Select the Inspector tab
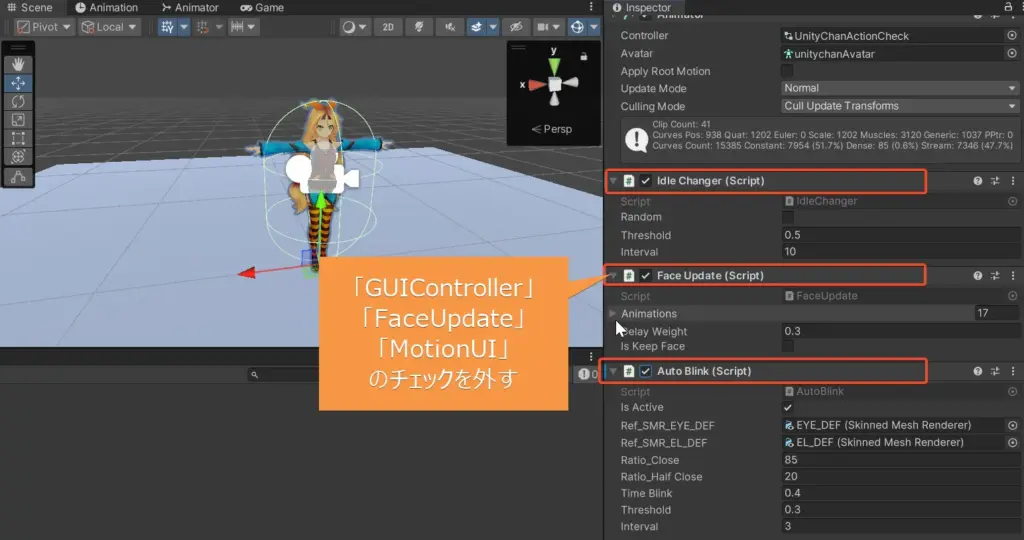Viewport: 1024px width, 540px height. coord(641,7)
